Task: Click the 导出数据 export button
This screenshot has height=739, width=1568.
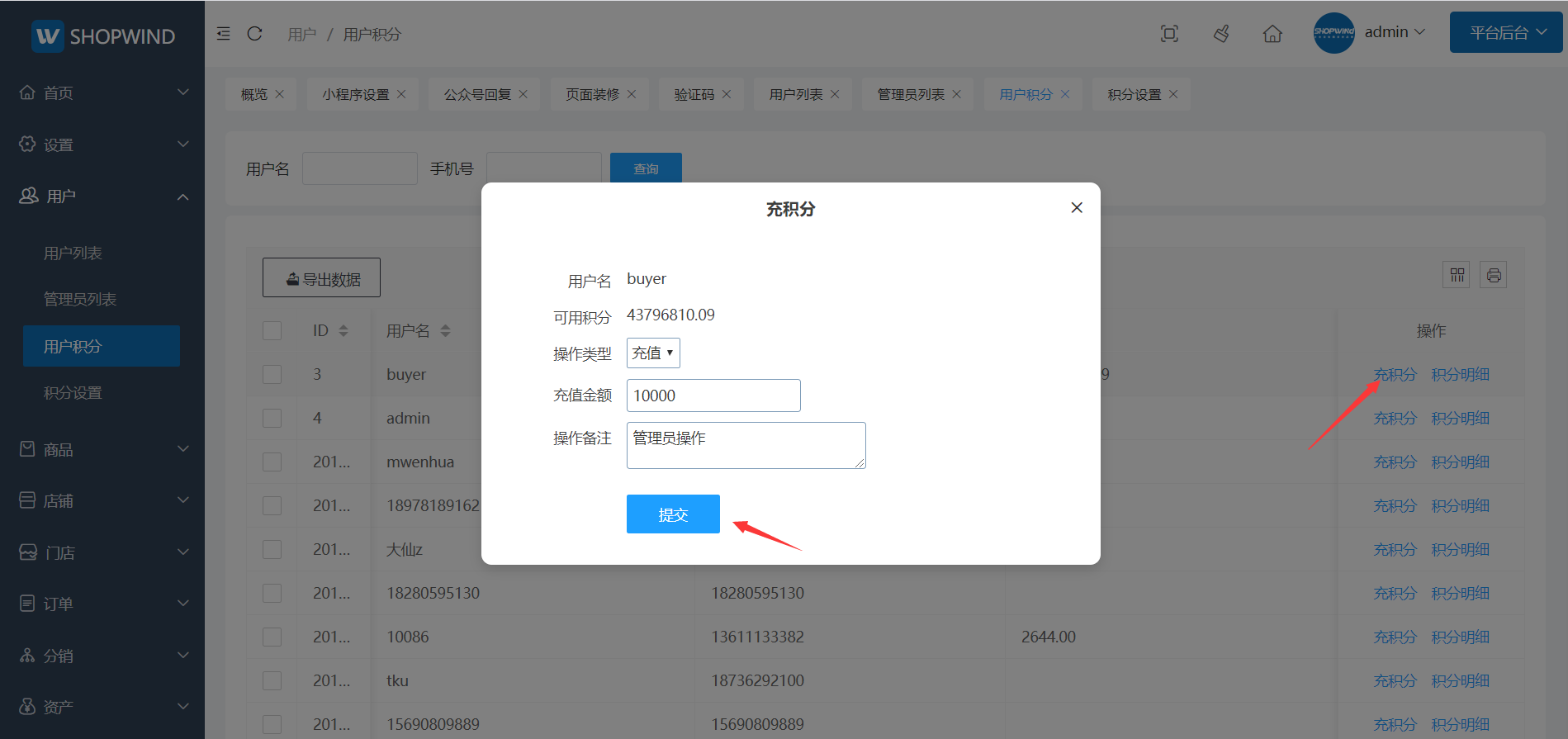Action: (321, 277)
